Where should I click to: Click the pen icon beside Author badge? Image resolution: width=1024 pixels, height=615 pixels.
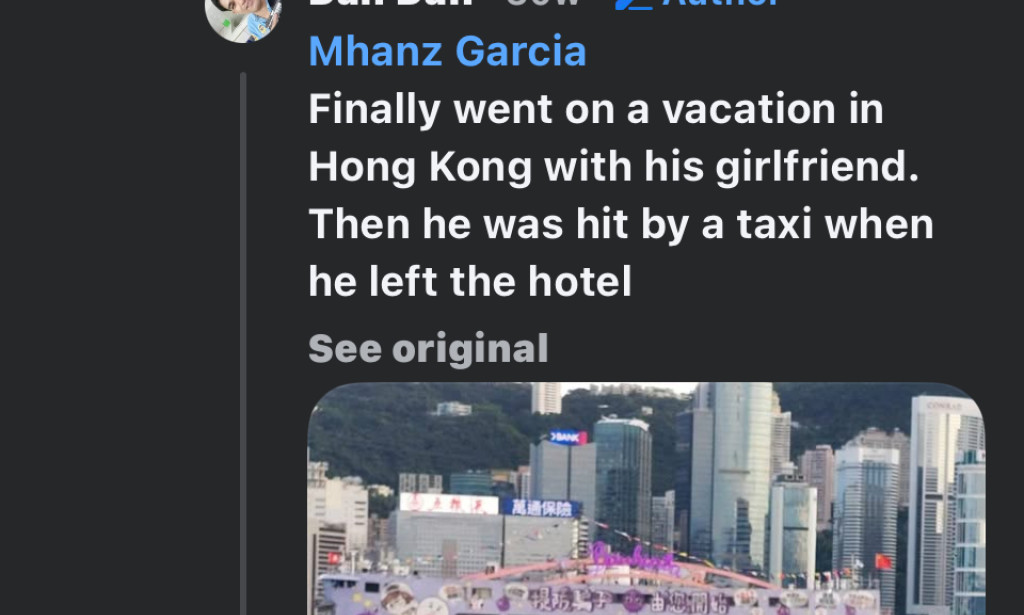coord(632,4)
